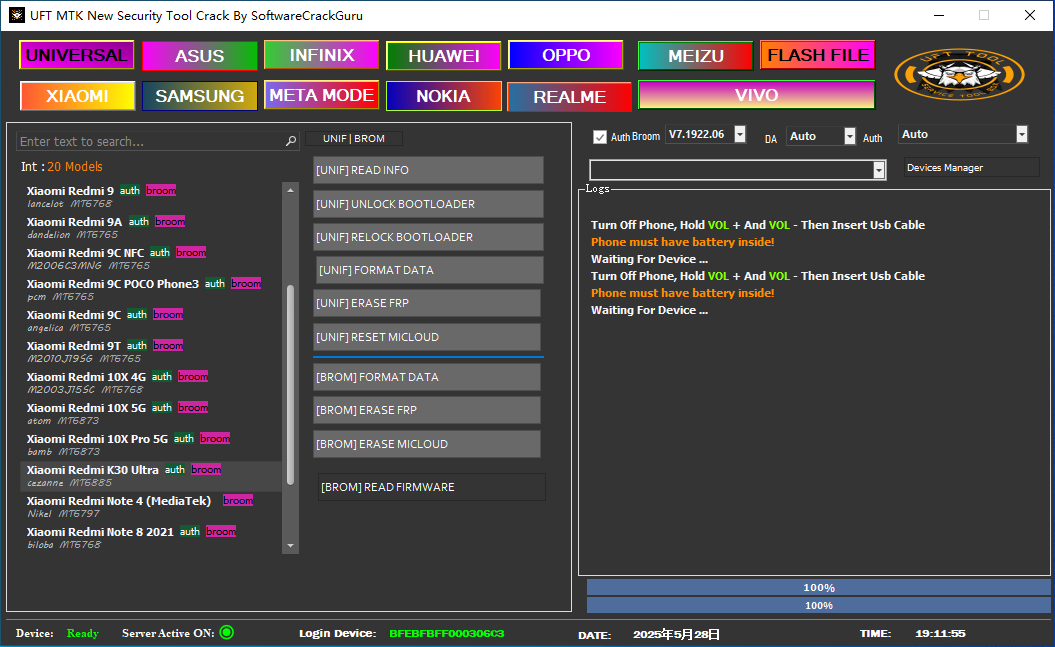Select the HUAWEI brand tab
This screenshot has width=1055, height=647.
[x=443, y=56]
